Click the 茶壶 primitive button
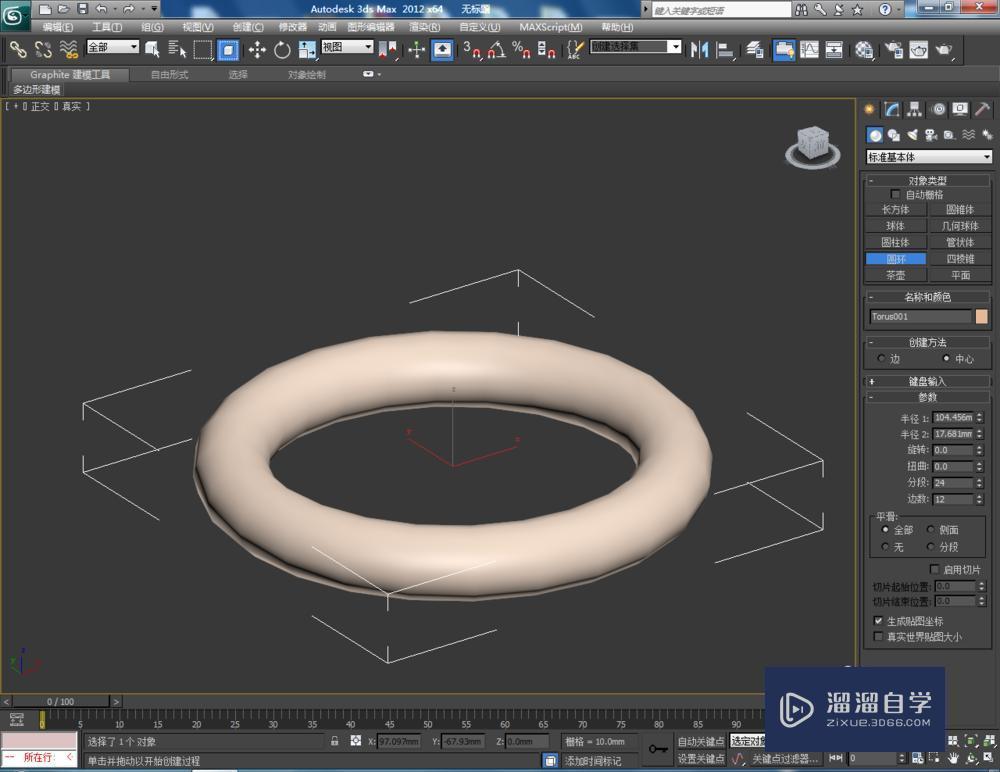Viewport: 1000px width, 772px height. point(896,275)
